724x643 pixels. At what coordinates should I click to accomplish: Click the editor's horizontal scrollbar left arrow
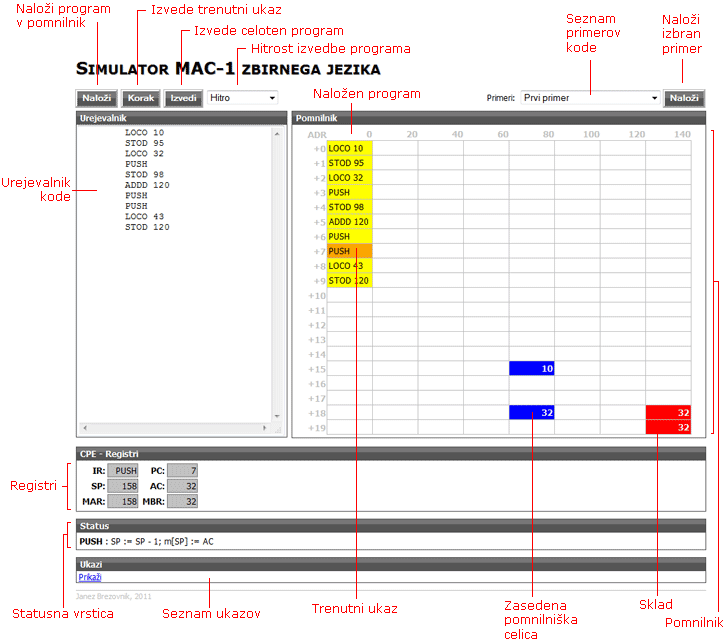pos(84,428)
